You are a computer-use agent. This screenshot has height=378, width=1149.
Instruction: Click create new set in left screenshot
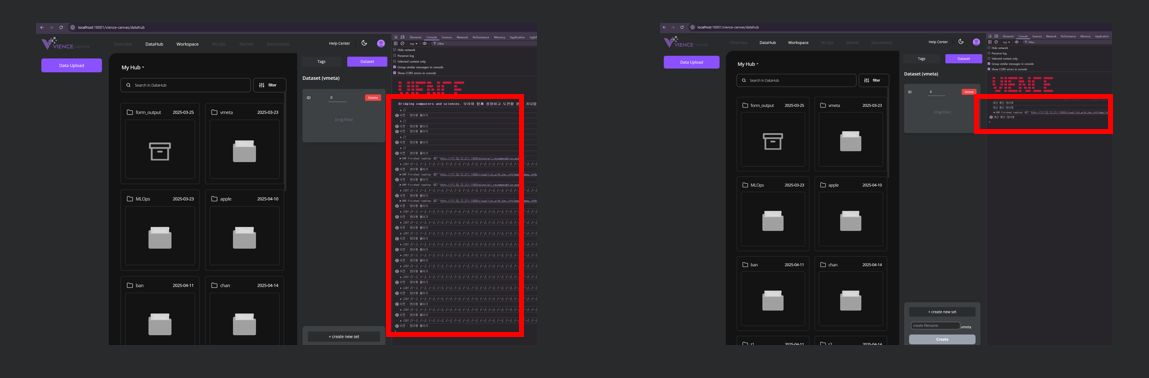(x=344, y=336)
